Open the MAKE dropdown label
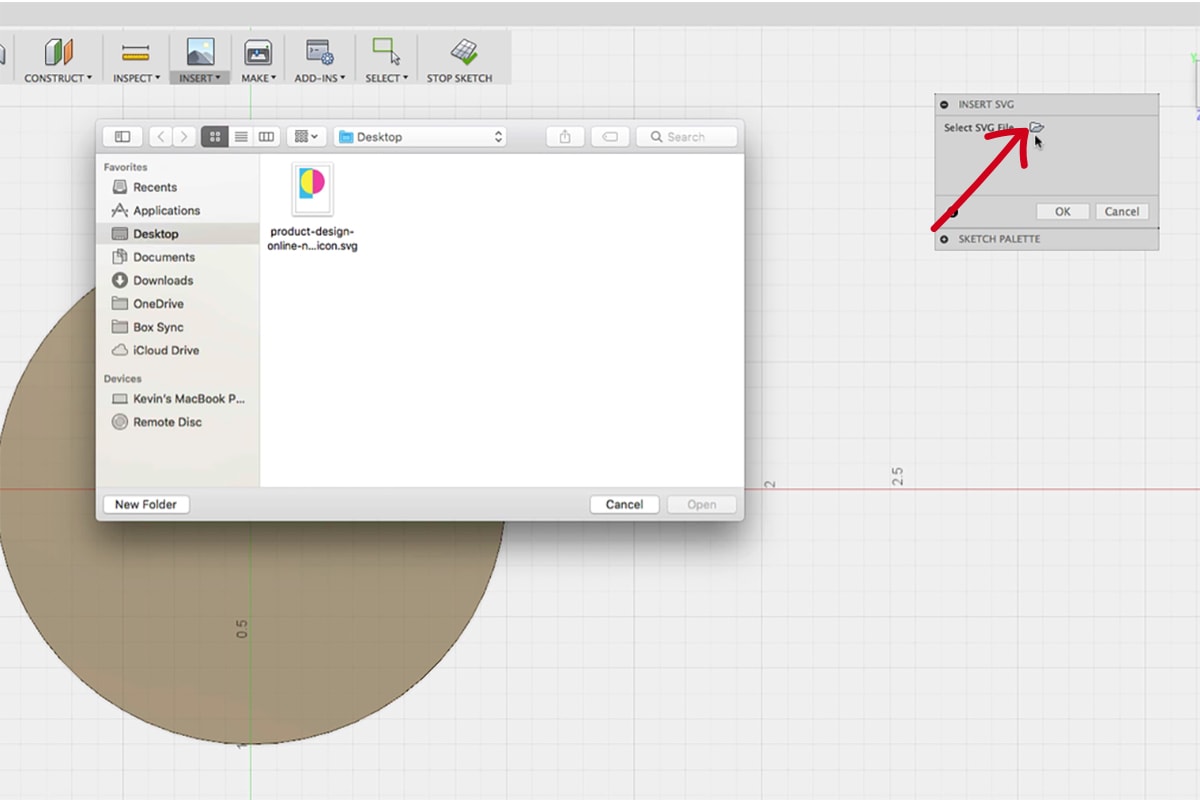The height and width of the screenshot is (800, 1200). pos(258,78)
